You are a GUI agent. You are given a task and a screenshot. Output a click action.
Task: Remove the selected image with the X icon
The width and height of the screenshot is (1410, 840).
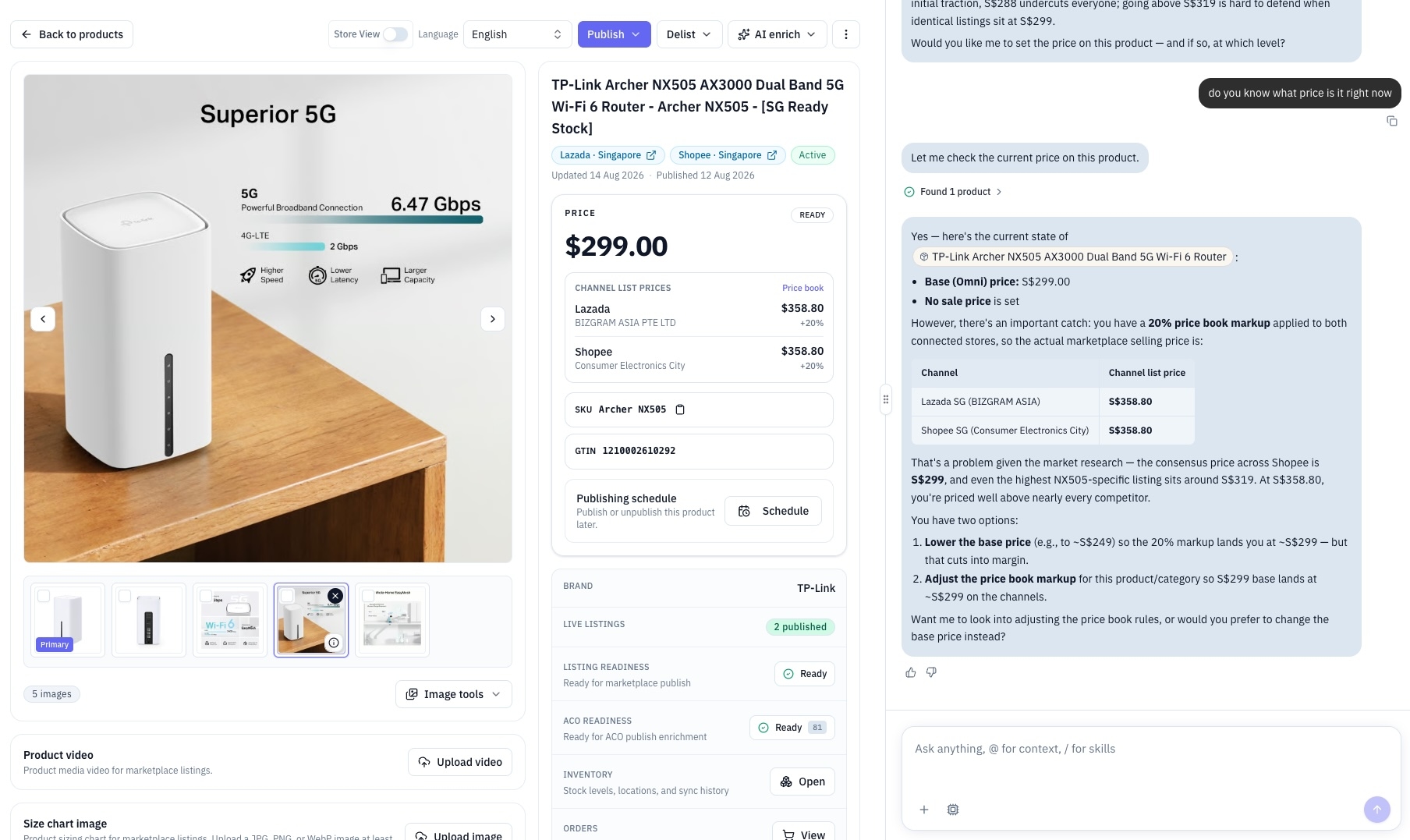click(335, 596)
